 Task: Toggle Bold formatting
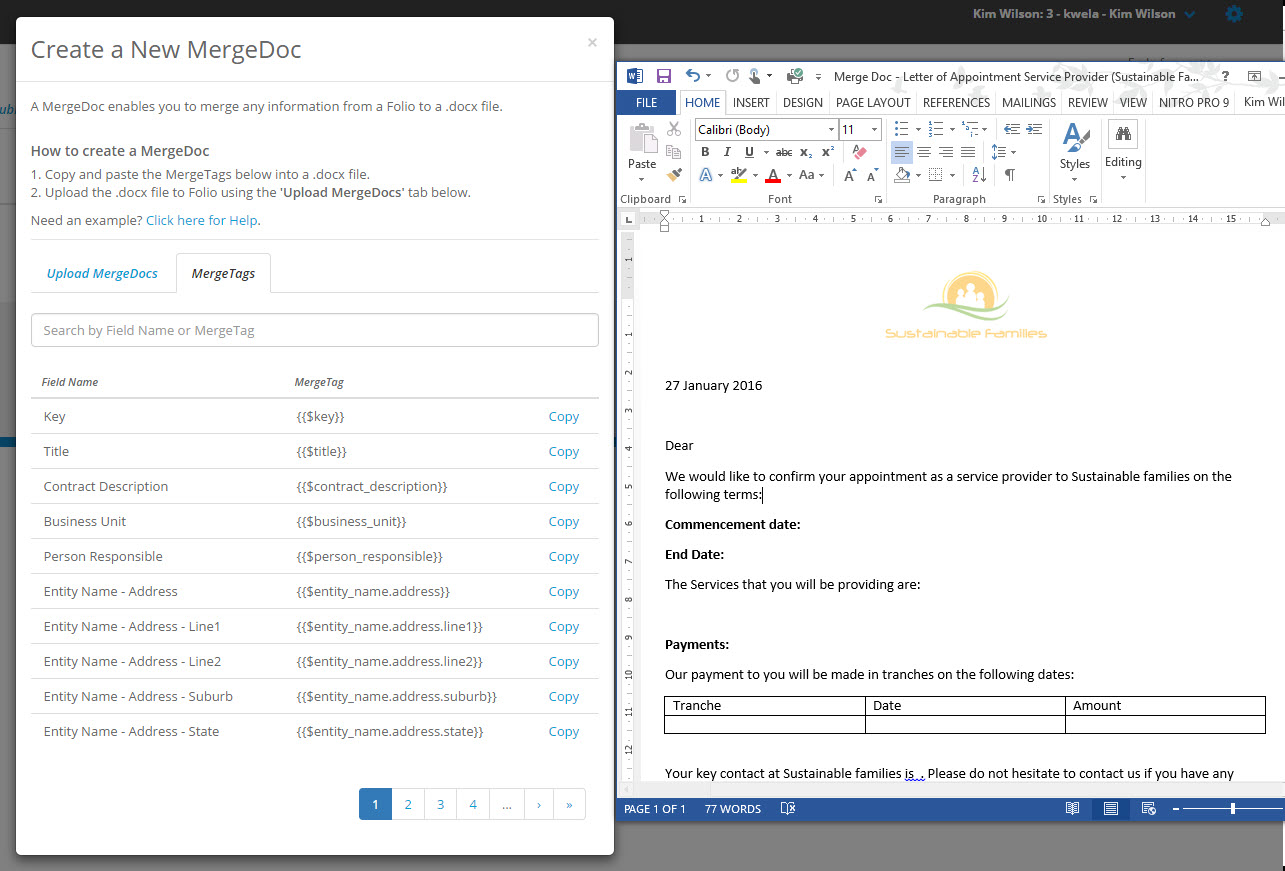click(705, 152)
